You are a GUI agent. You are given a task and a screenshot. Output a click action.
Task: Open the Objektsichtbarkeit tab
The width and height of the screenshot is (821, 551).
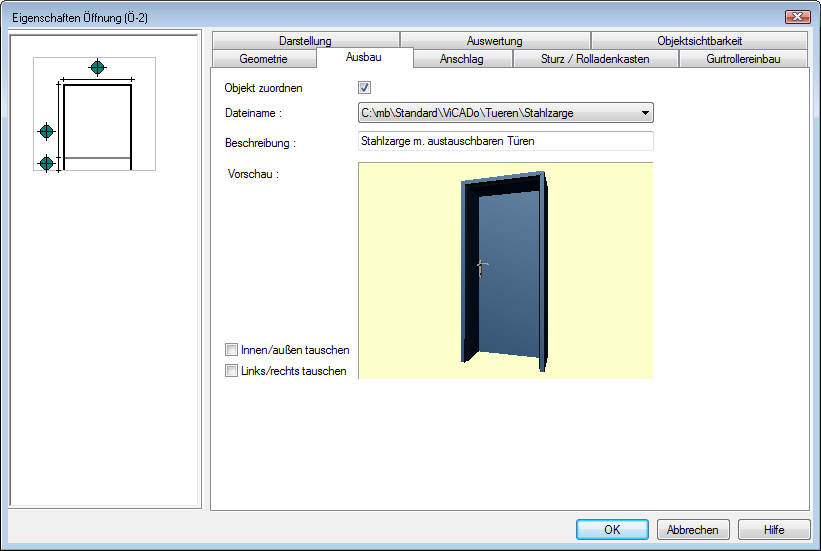tap(700, 40)
